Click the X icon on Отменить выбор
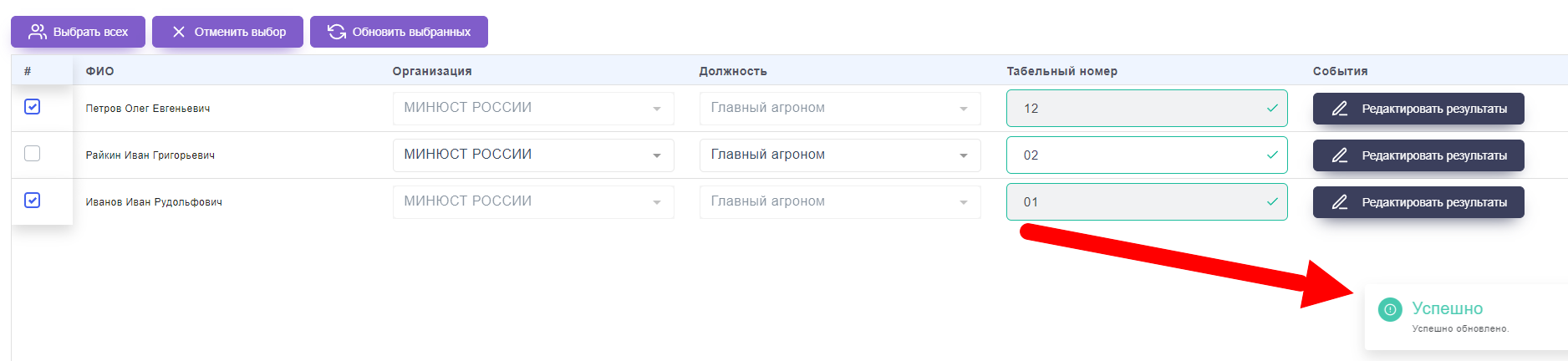Image resolution: width=1568 pixels, height=361 pixels. (179, 32)
